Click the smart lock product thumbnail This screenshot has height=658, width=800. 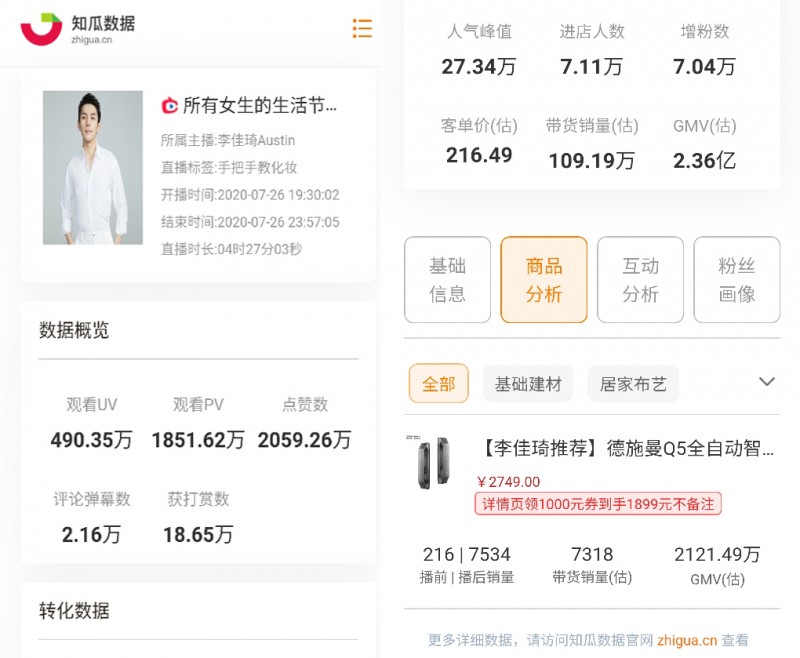[435, 460]
